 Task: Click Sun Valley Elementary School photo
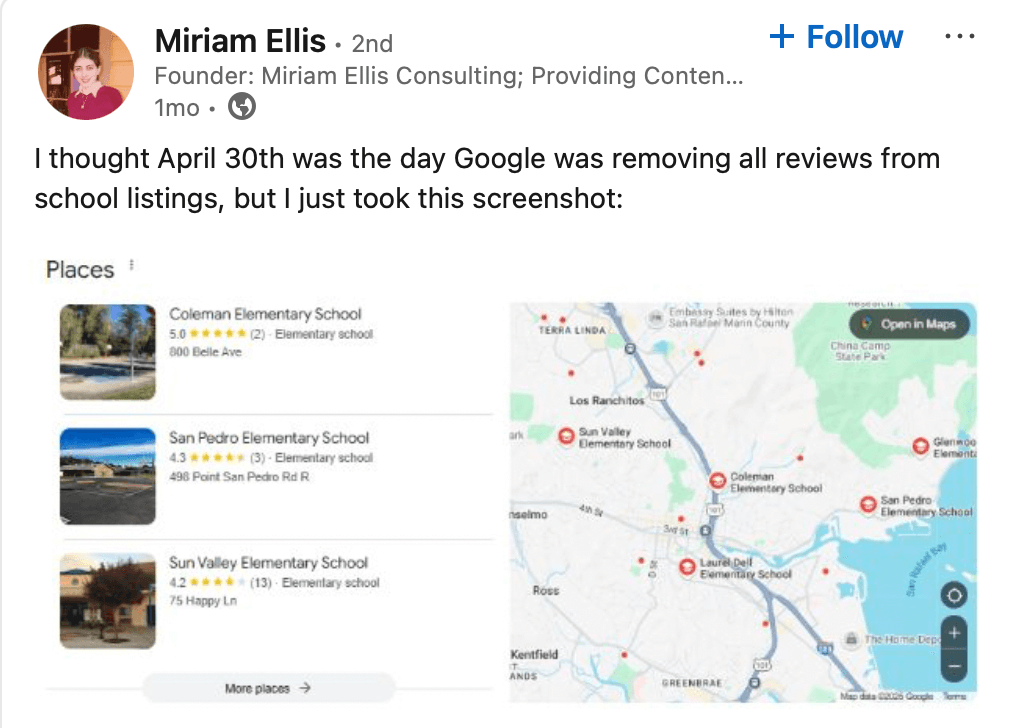(107, 600)
